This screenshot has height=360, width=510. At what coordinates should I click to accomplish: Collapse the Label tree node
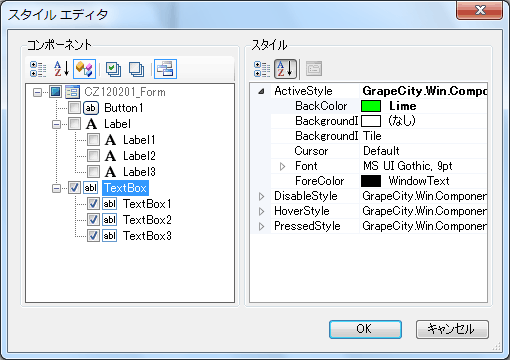click(56, 124)
